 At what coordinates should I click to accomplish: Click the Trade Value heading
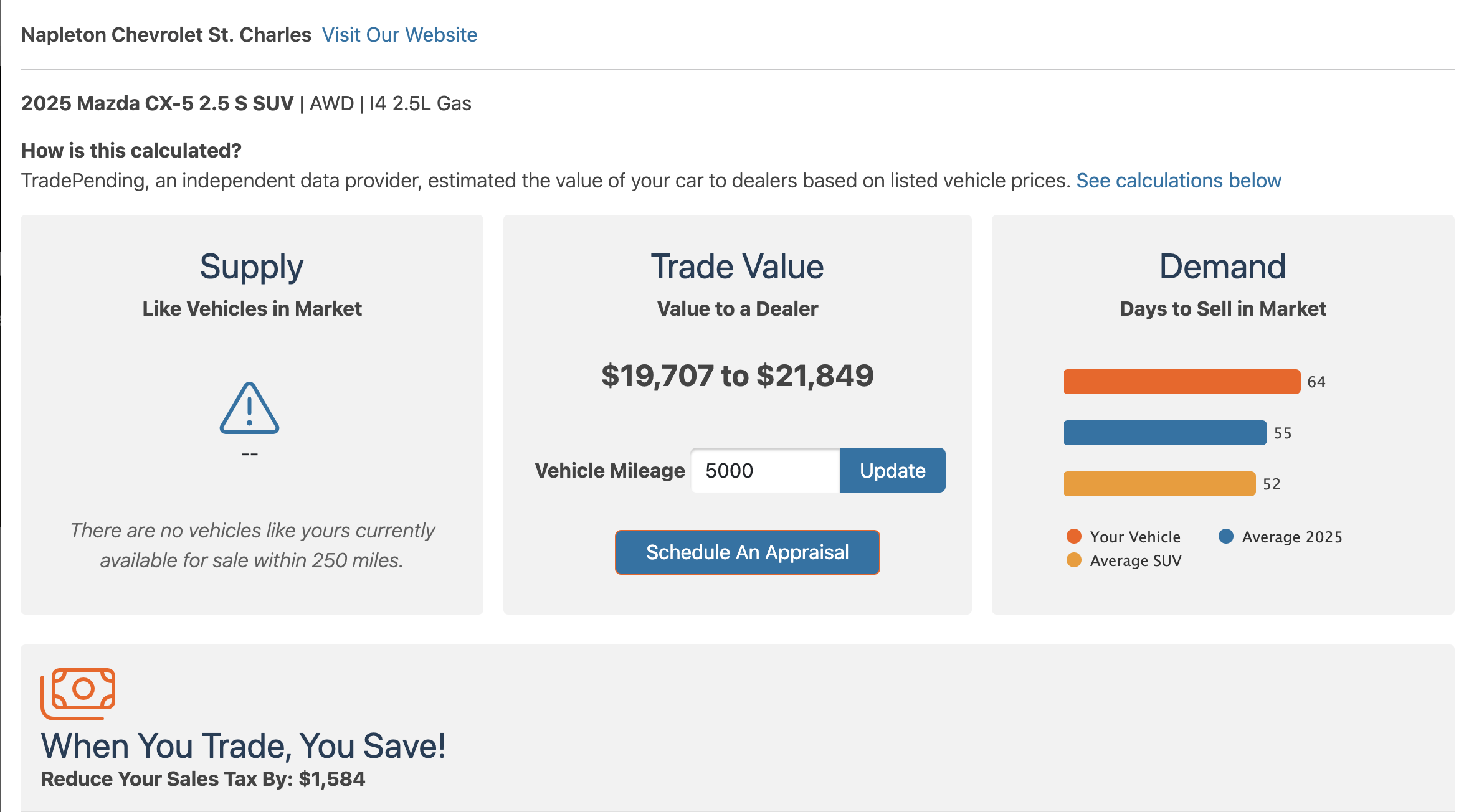click(737, 267)
